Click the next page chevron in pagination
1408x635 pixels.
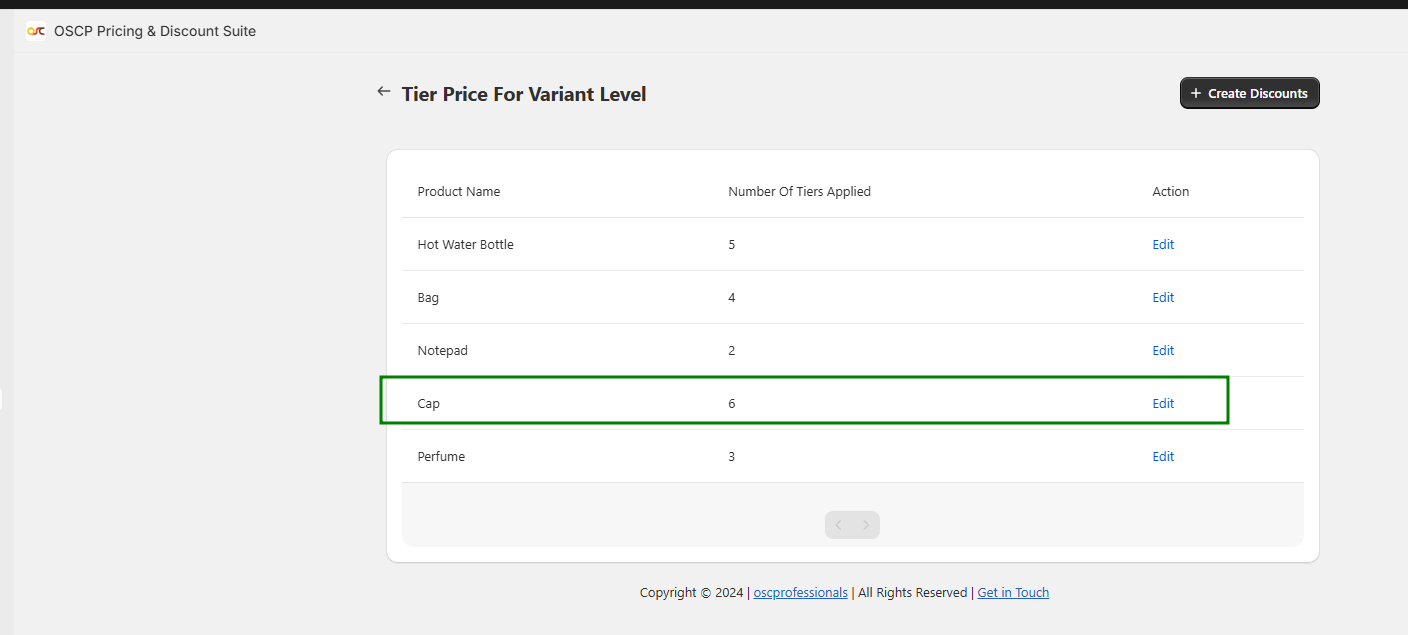click(866, 525)
